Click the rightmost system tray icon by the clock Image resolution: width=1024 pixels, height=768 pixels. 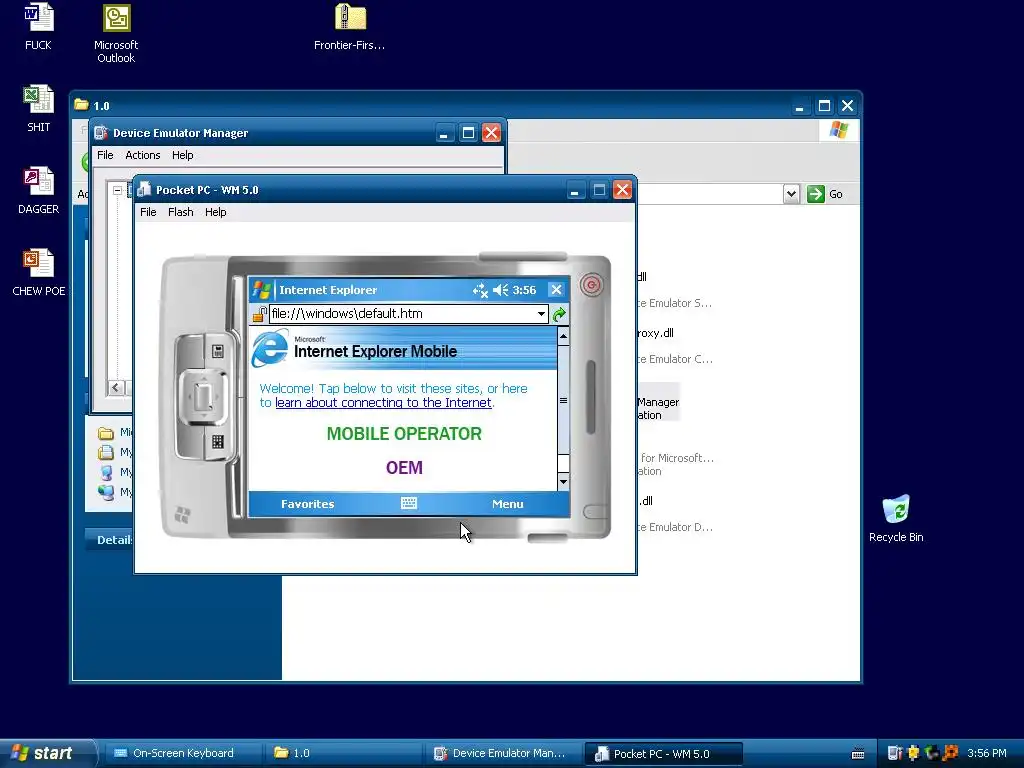[x=950, y=753]
